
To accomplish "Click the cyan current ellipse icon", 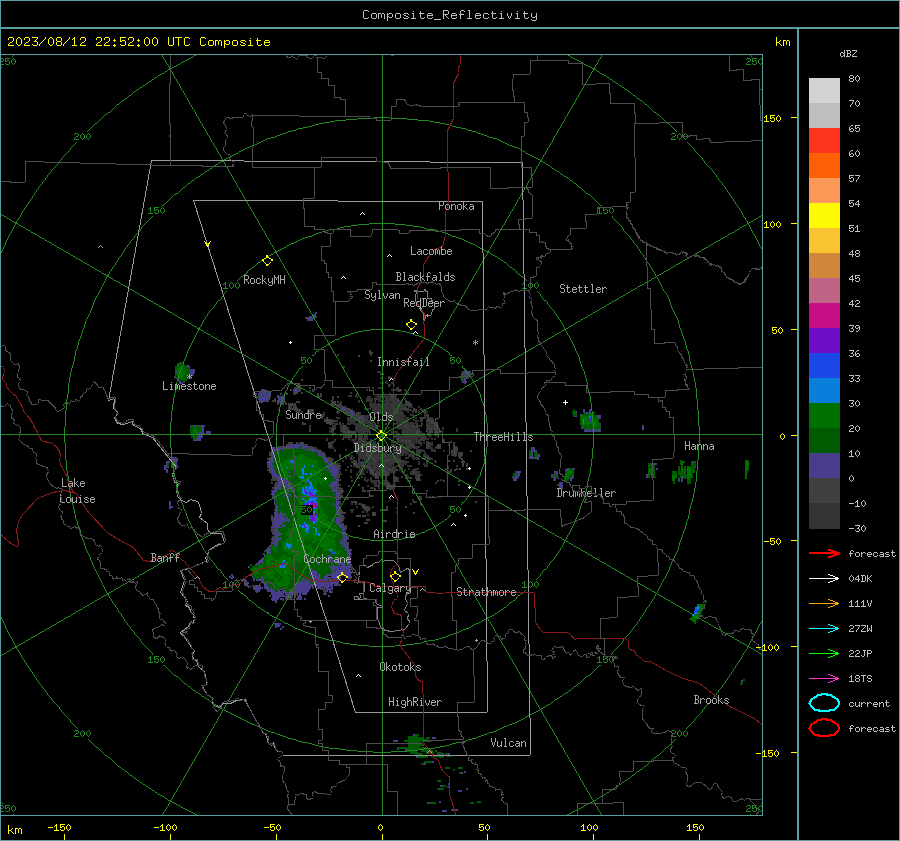I will [824, 703].
